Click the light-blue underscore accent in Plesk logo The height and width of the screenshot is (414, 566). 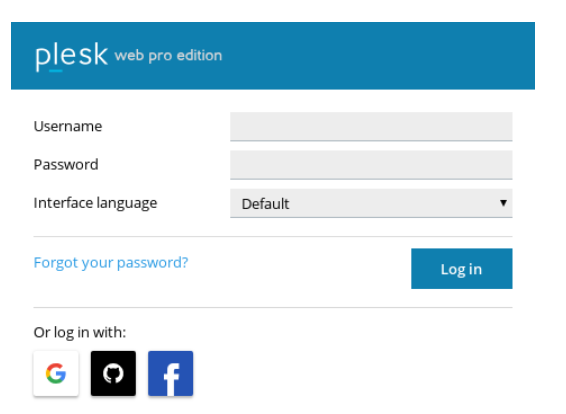pos(56,71)
